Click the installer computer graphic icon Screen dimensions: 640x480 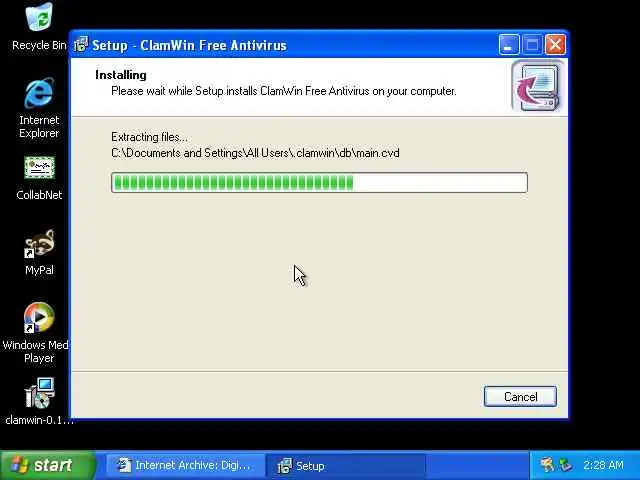click(x=538, y=86)
